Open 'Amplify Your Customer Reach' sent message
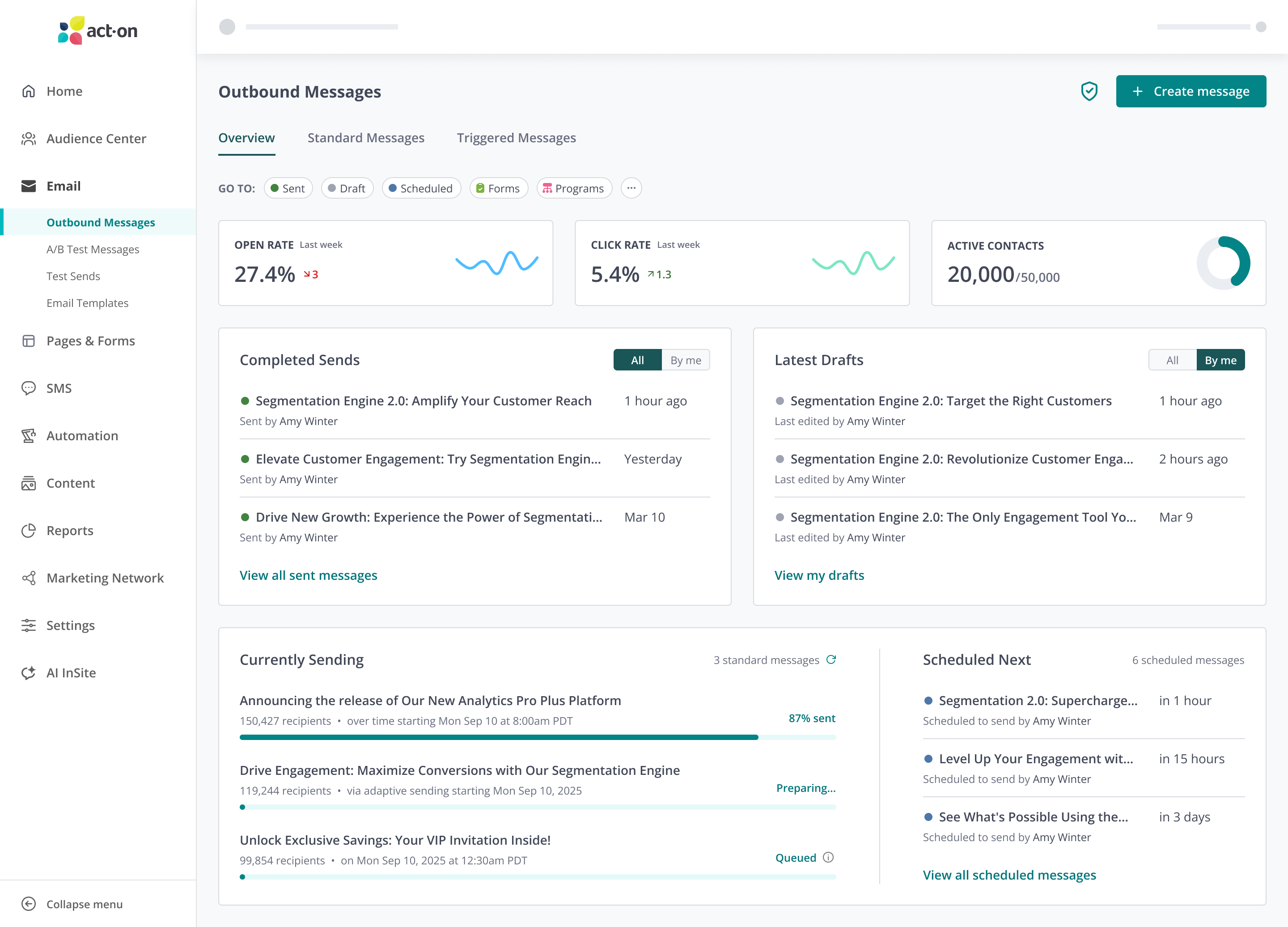The width and height of the screenshot is (1288, 927). click(423, 400)
